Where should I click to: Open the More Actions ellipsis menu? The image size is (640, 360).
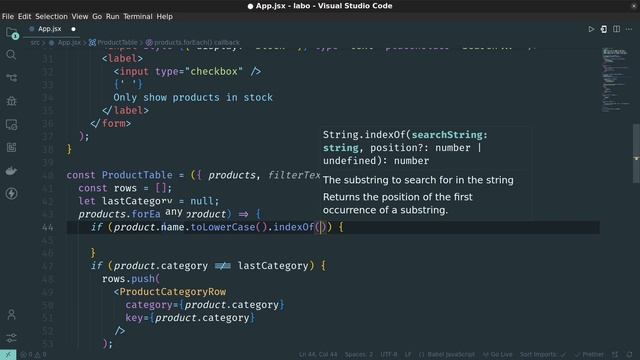(629, 29)
